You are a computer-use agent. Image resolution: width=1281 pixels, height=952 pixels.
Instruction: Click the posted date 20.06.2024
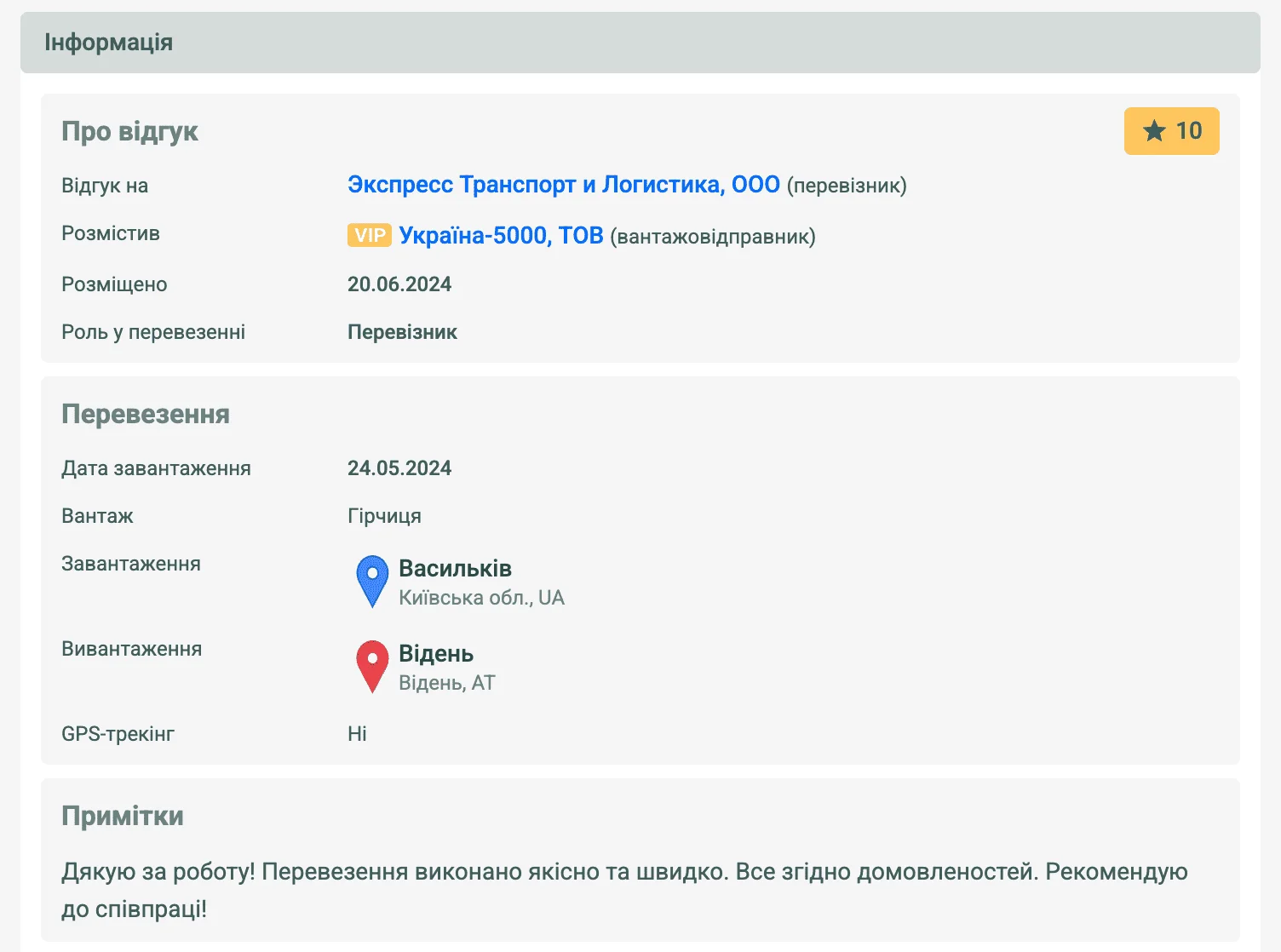coord(399,284)
